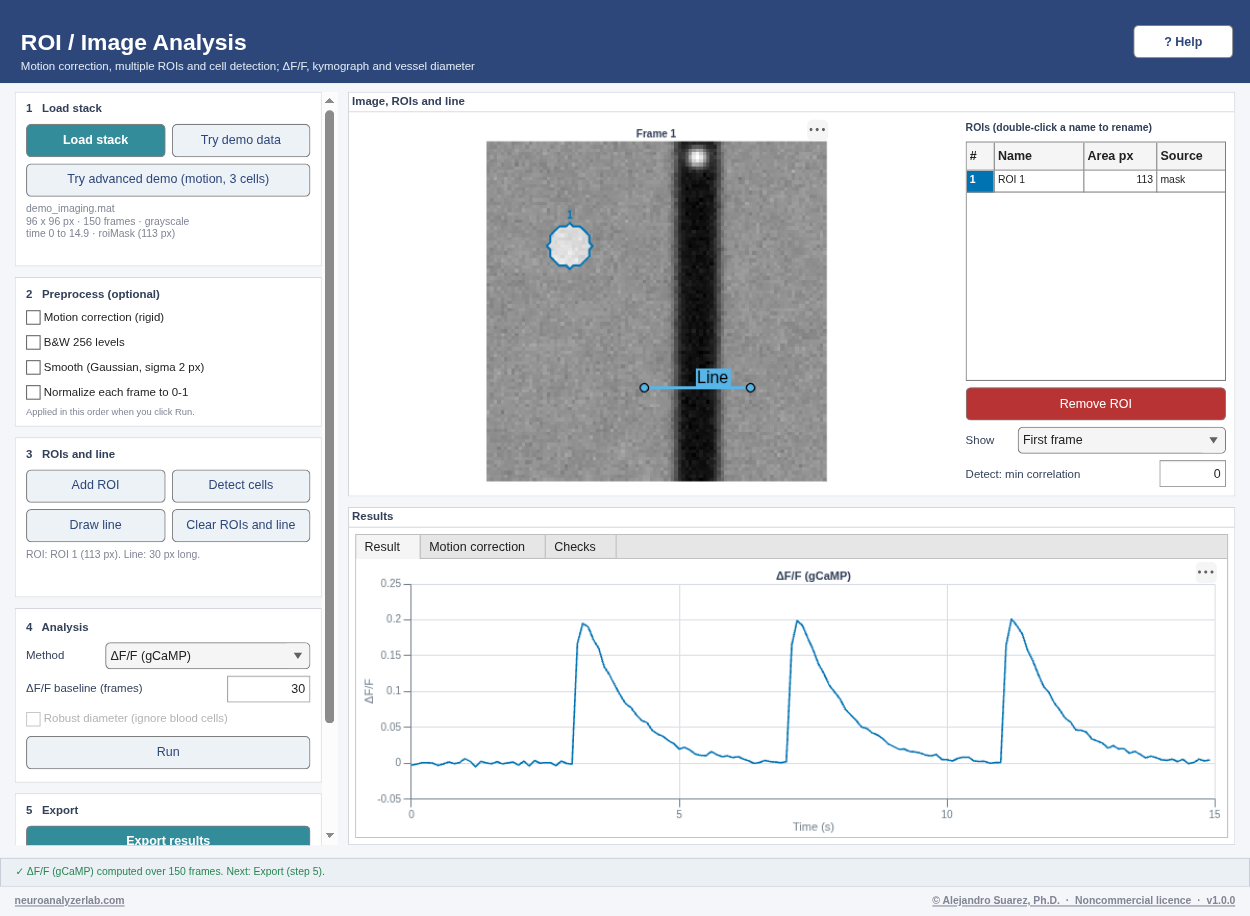The height and width of the screenshot is (916, 1250).
Task: Check Normalize each frame to 0-1
Action: tap(33, 392)
